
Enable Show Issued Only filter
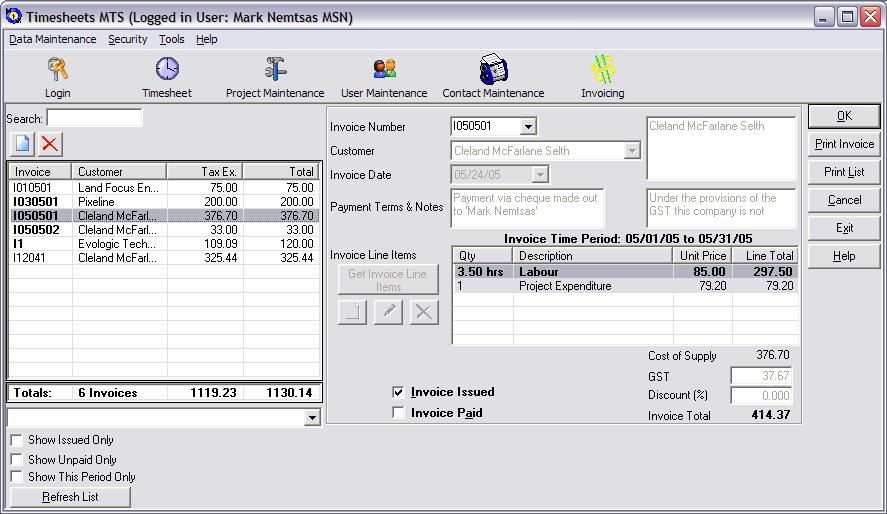coord(17,440)
